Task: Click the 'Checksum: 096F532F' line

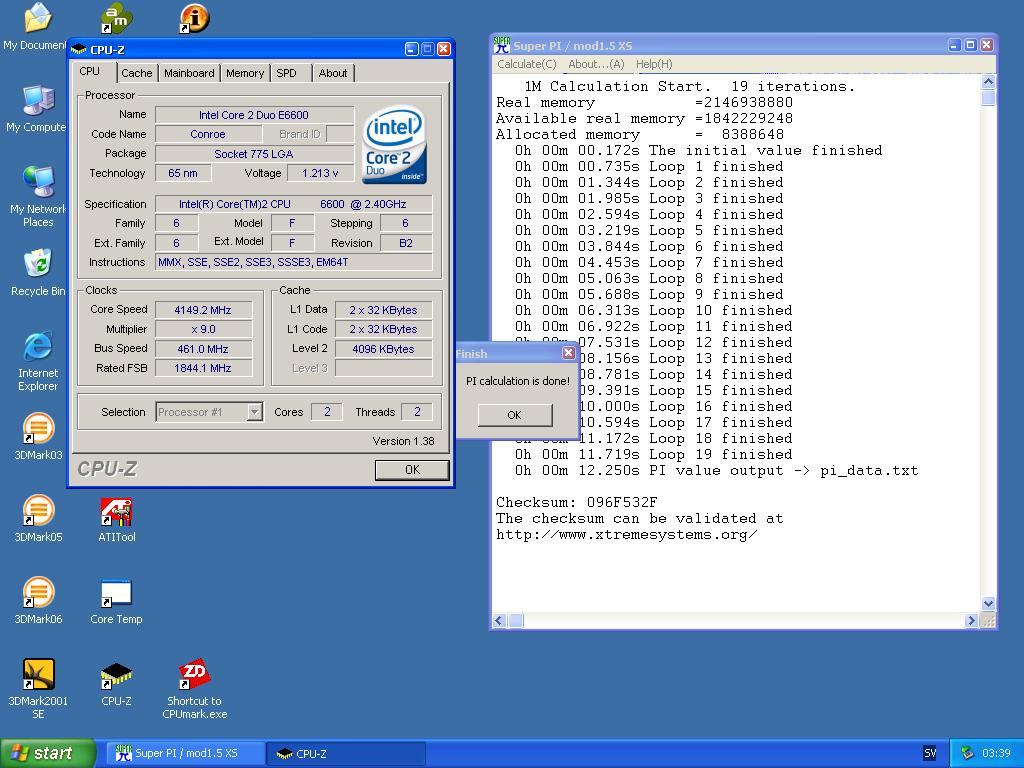Action: pyautogui.click(x=576, y=502)
